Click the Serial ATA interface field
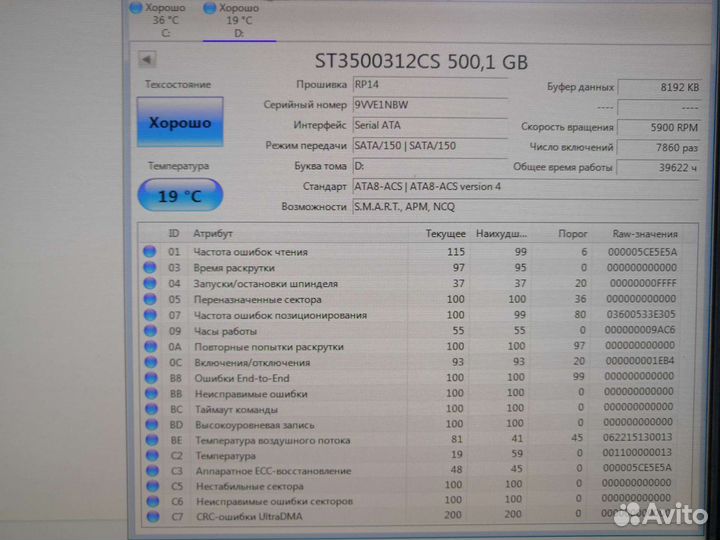 (x=430, y=125)
